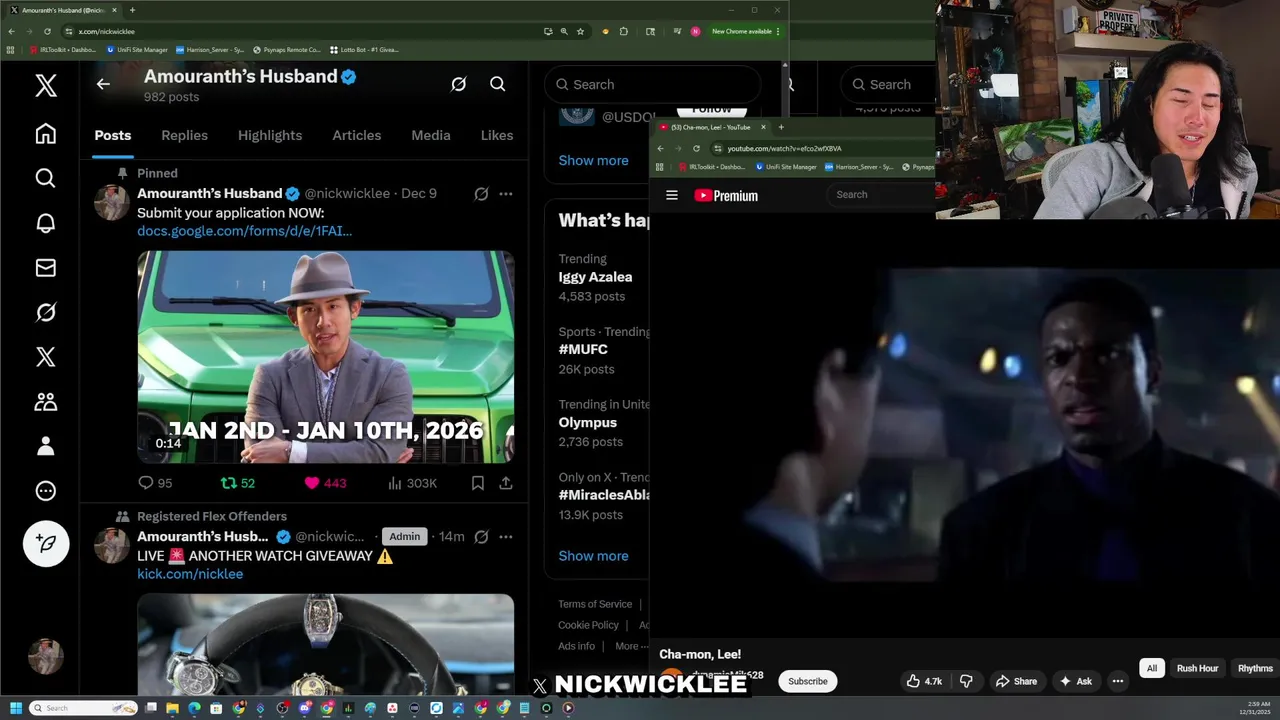This screenshot has height=720, width=1280.
Task: Go back with profile header arrow
Action: (103, 84)
